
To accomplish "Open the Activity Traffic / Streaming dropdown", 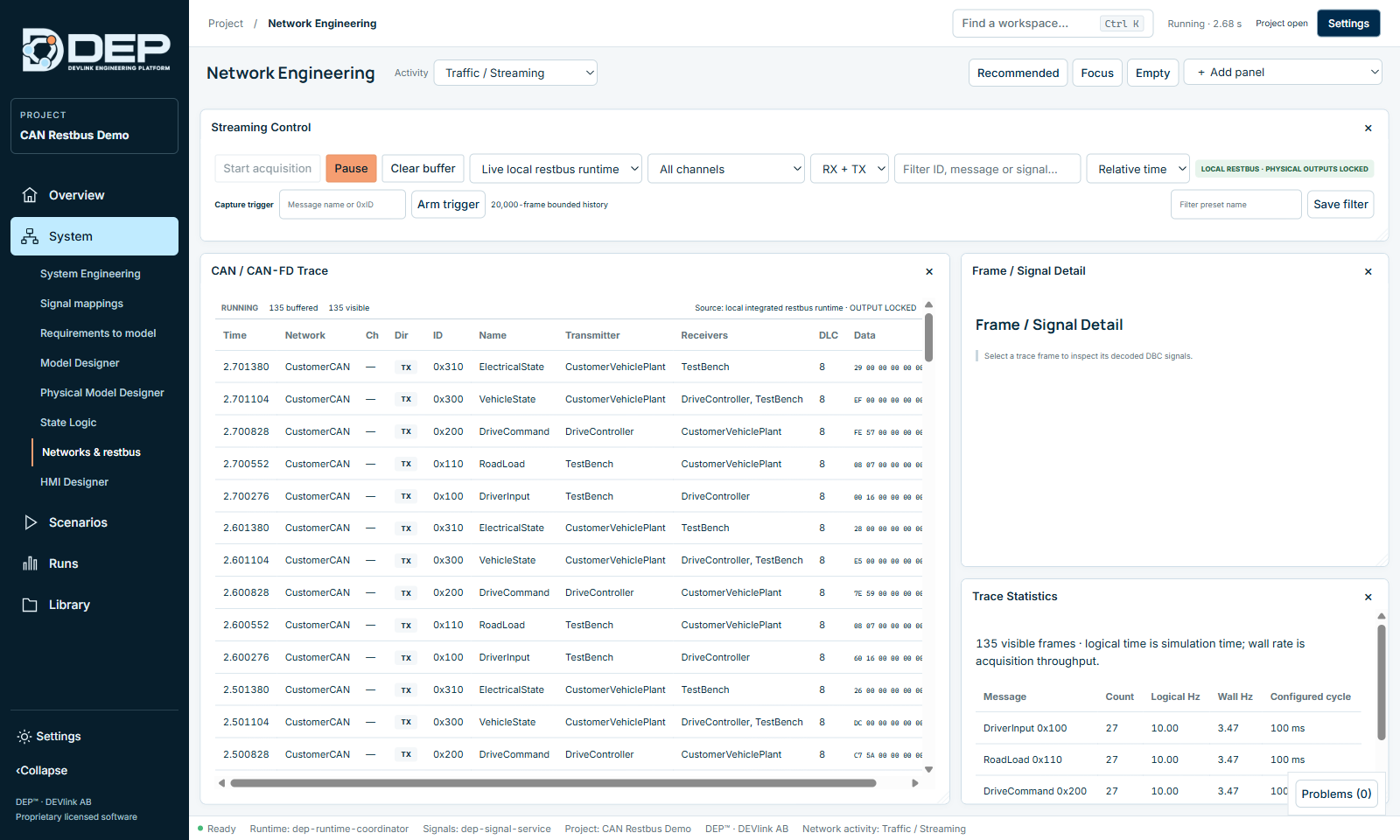I will click(x=515, y=73).
